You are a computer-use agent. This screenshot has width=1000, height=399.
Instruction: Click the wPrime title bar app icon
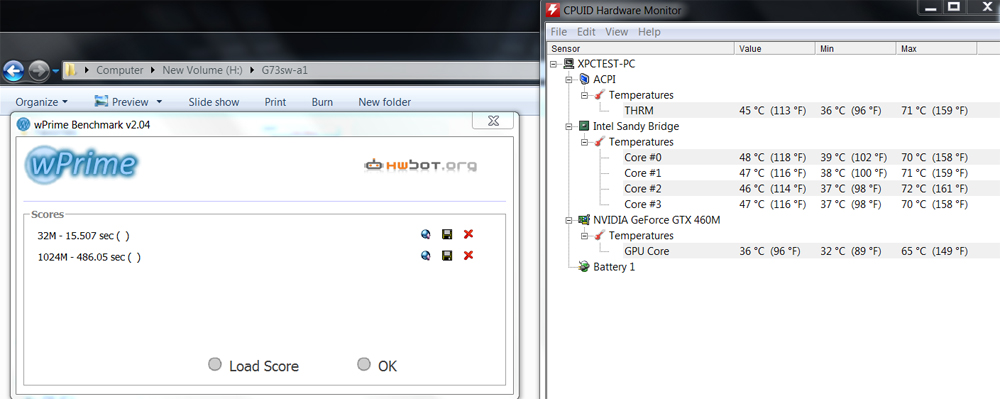point(24,124)
